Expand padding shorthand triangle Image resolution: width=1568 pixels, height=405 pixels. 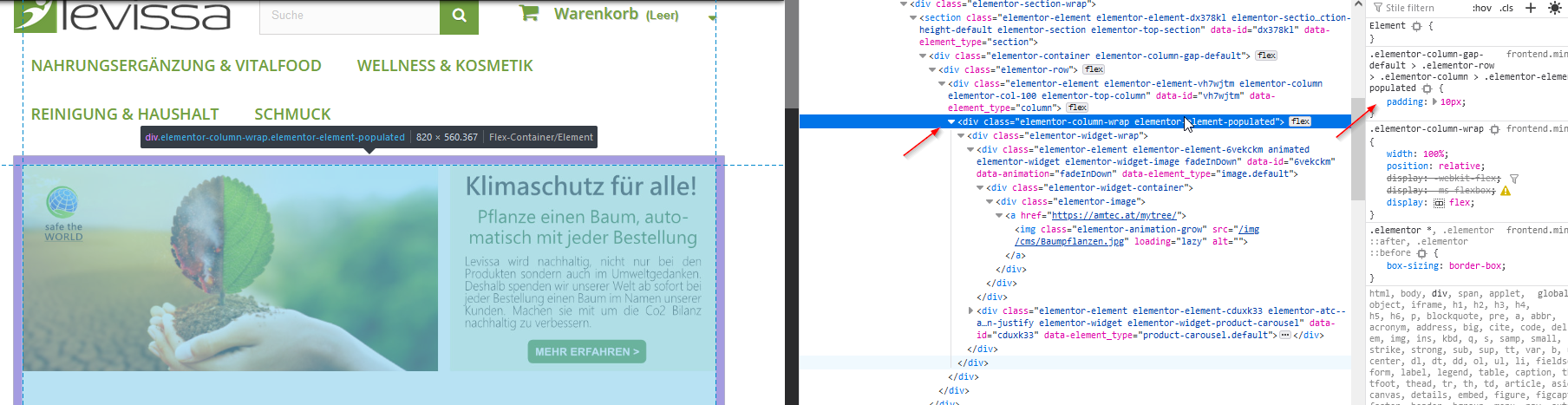[x=1434, y=102]
